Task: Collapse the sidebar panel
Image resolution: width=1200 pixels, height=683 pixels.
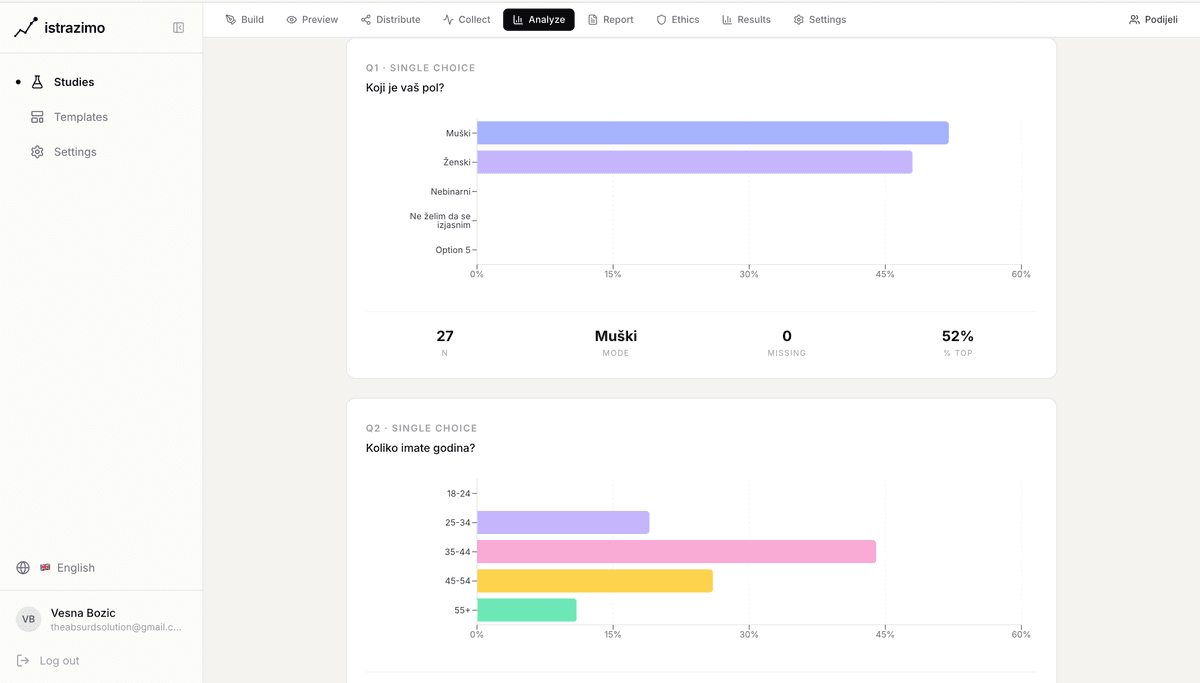Action: [x=178, y=28]
